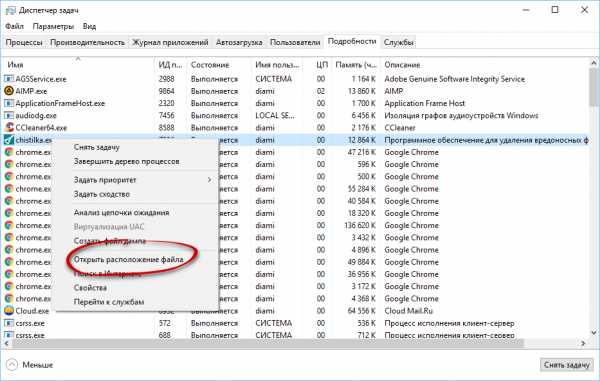The width and height of the screenshot is (600, 381).
Task: Expand the Задать приоритет submenu
Action: (x=209, y=179)
